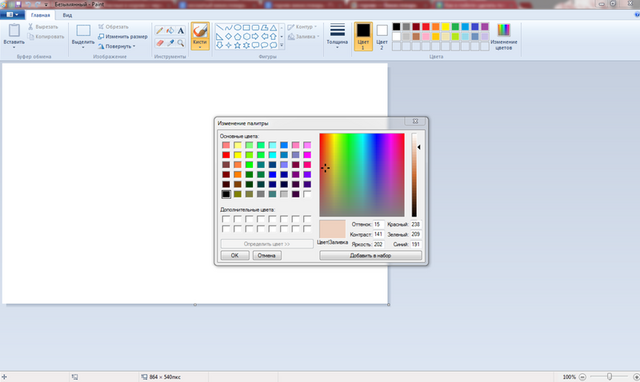Open the blue Paint application menu button
The image size is (640, 382).
pos(12,15)
